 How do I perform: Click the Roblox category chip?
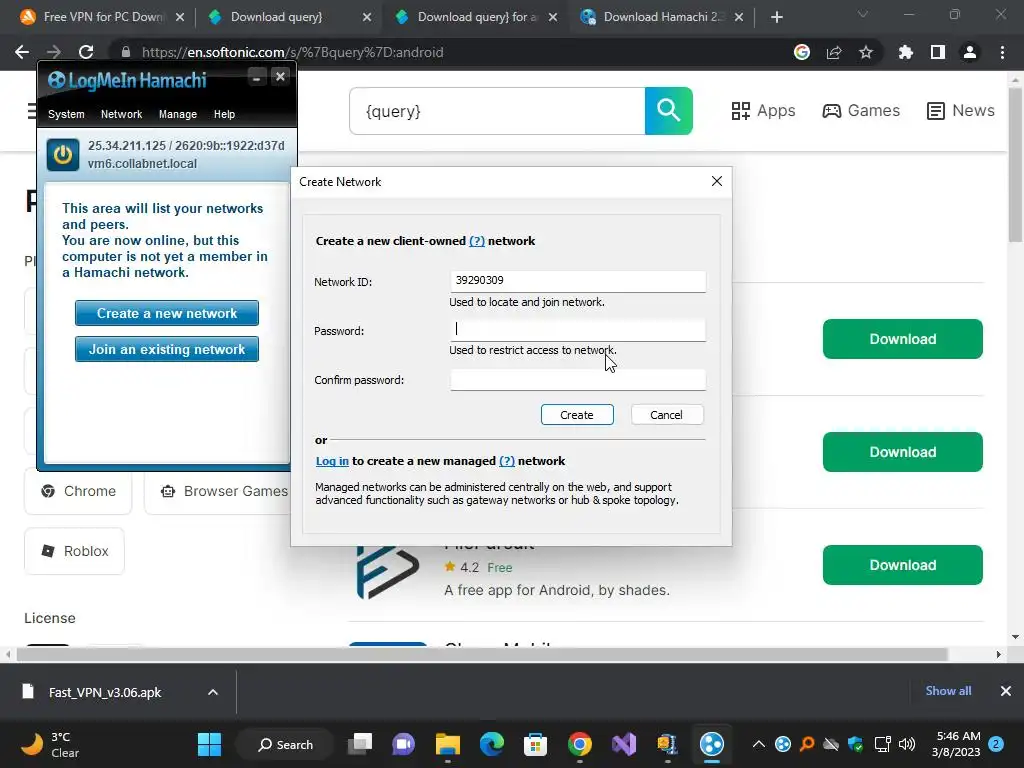pyautogui.click(x=74, y=551)
